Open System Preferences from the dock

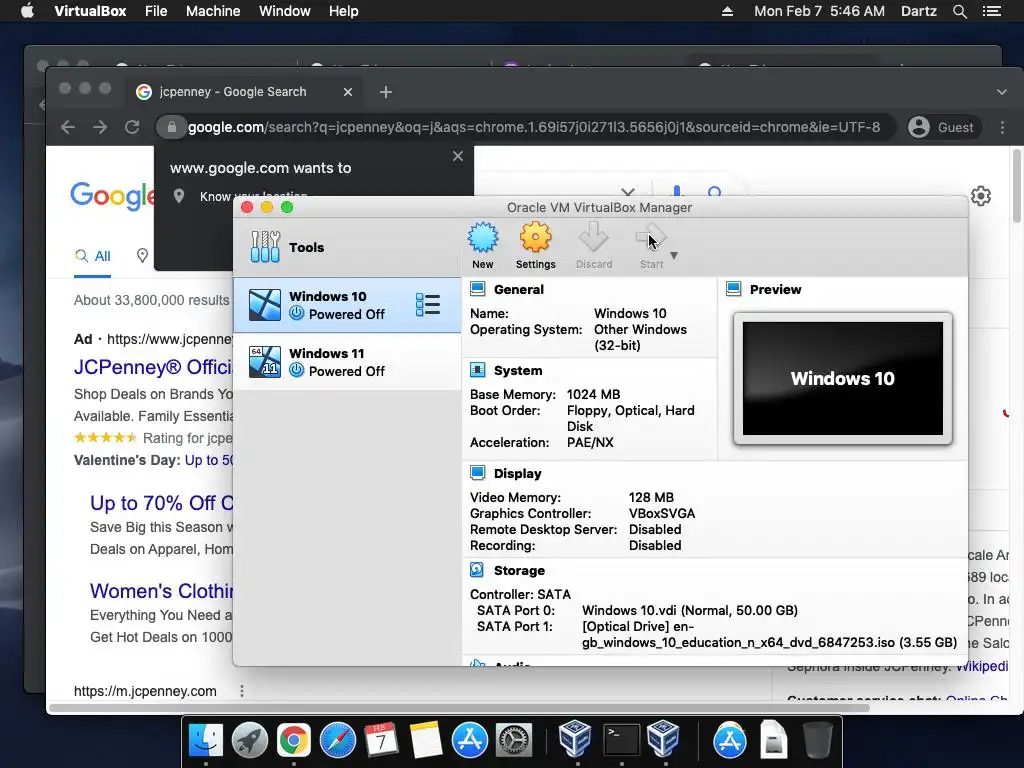[x=514, y=741]
